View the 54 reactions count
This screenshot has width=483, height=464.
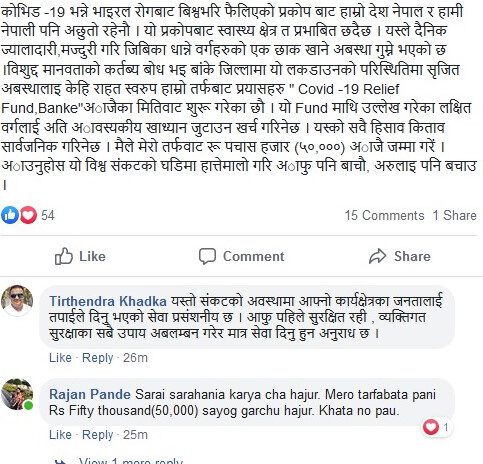pyautogui.click(x=48, y=215)
